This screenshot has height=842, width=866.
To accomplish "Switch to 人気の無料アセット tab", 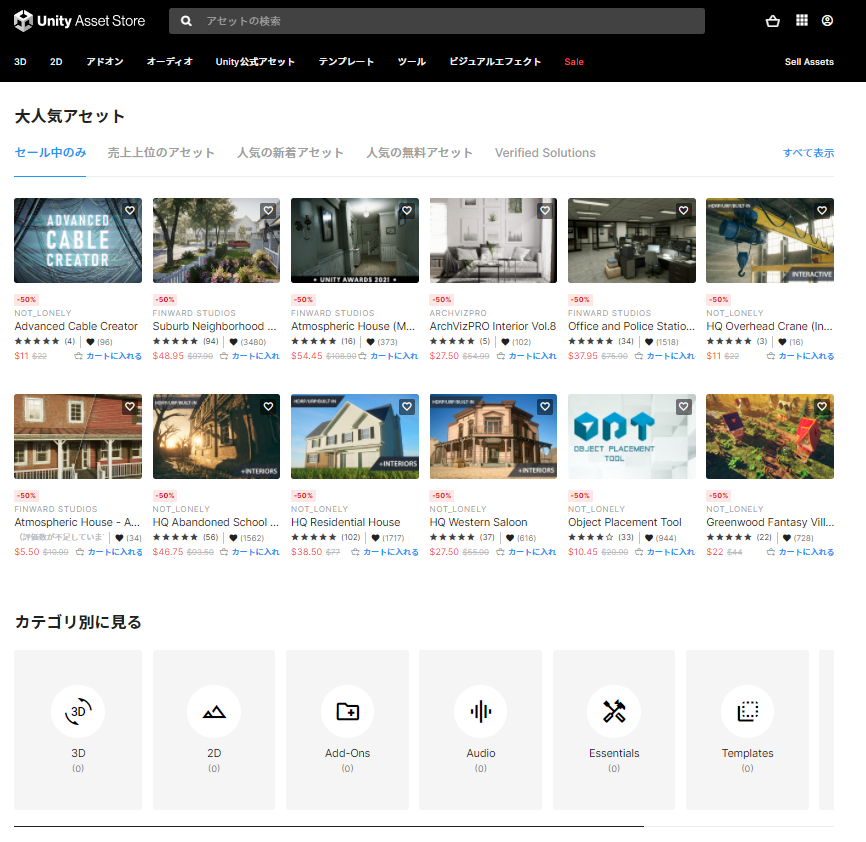I will [x=420, y=153].
